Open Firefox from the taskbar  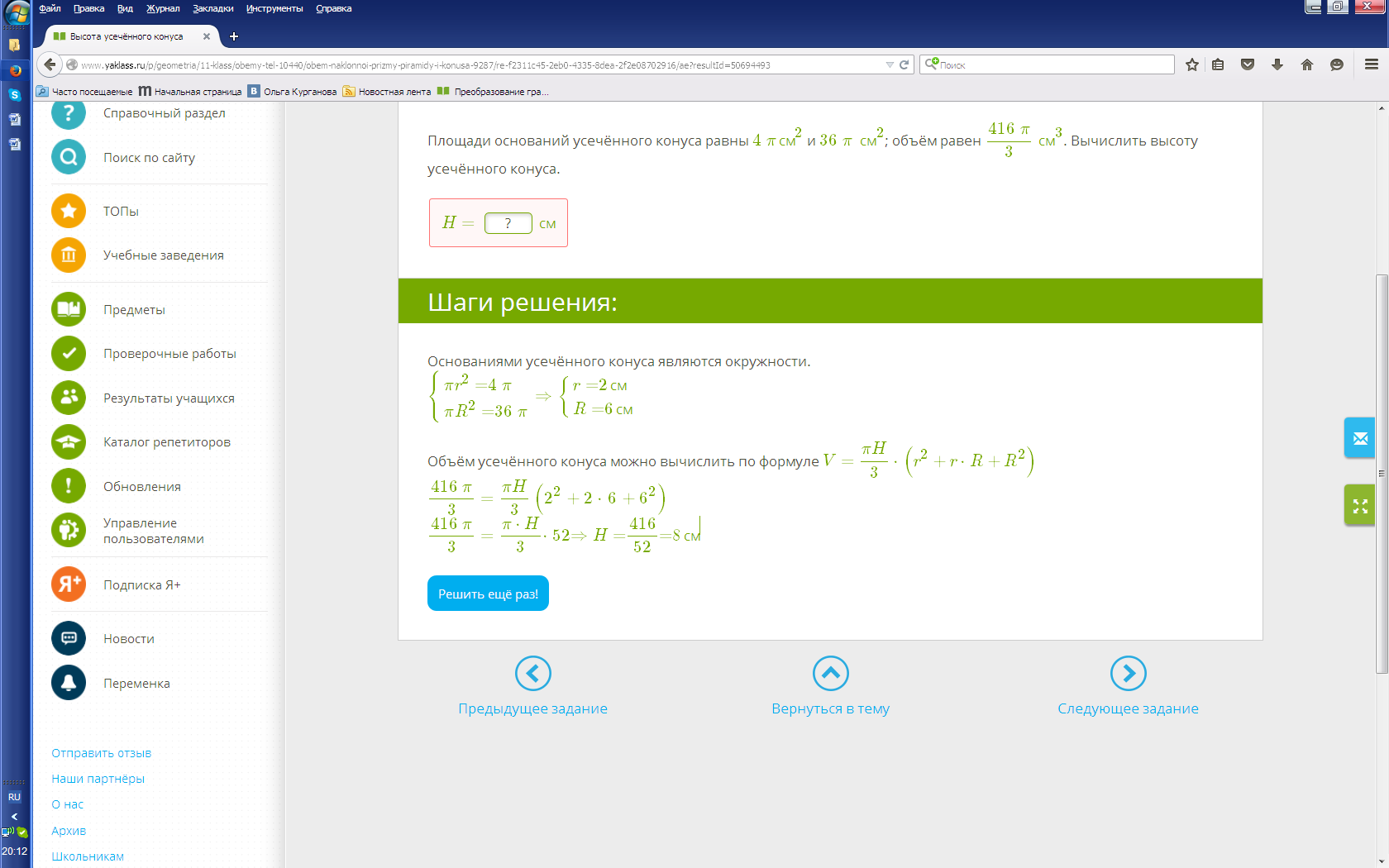(x=15, y=70)
